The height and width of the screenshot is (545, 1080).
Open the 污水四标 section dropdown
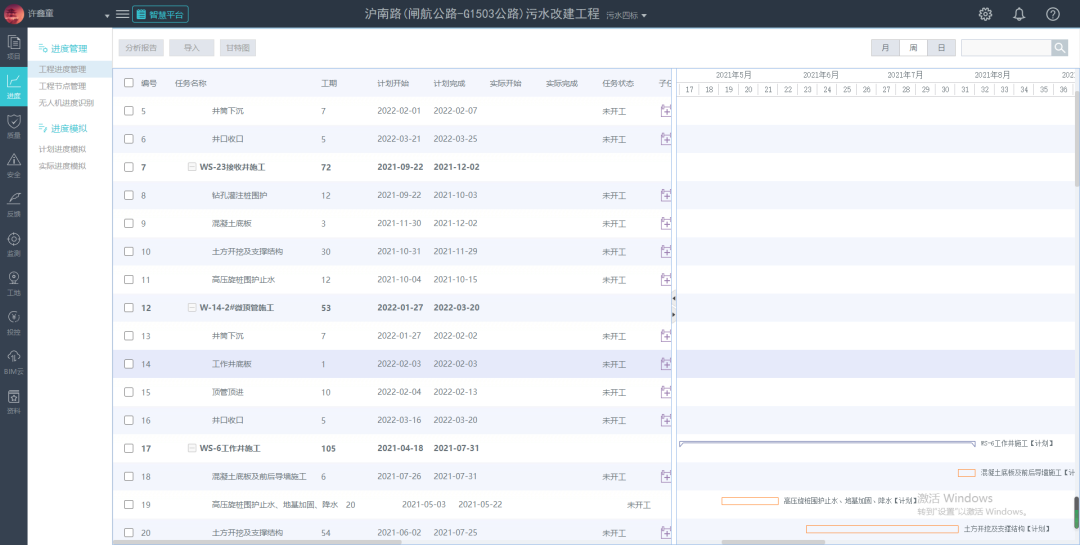tap(626, 15)
